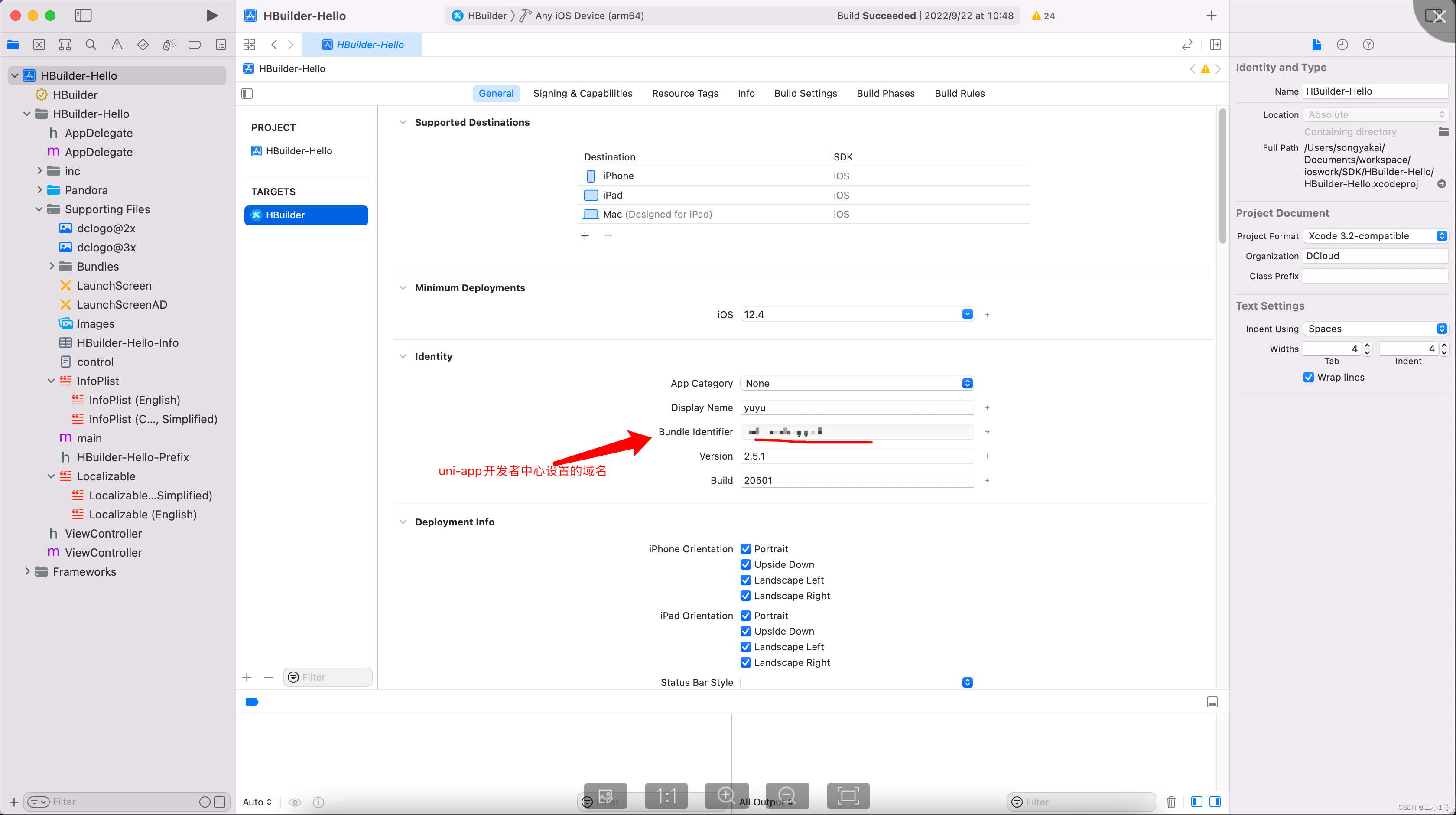The height and width of the screenshot is (815, 1456).
Task: Hide the debug area toggle
Action: 1212,702
